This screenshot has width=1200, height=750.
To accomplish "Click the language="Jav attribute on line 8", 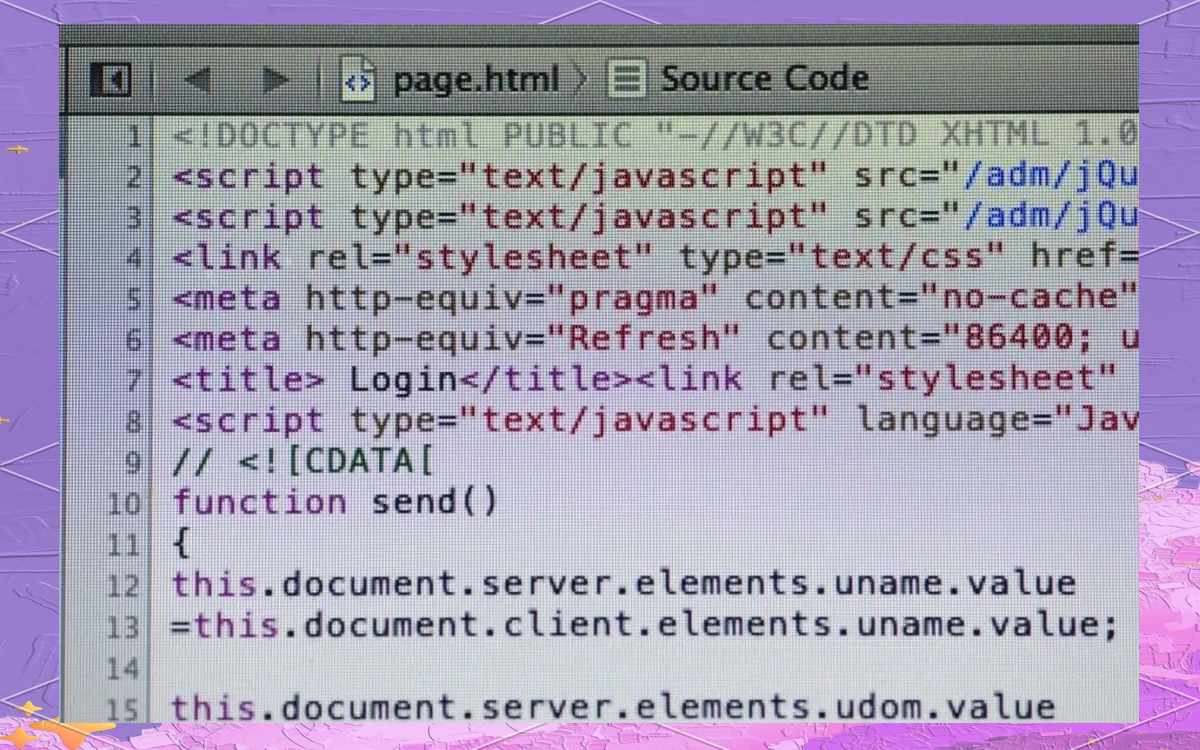I will pos(998,420).
